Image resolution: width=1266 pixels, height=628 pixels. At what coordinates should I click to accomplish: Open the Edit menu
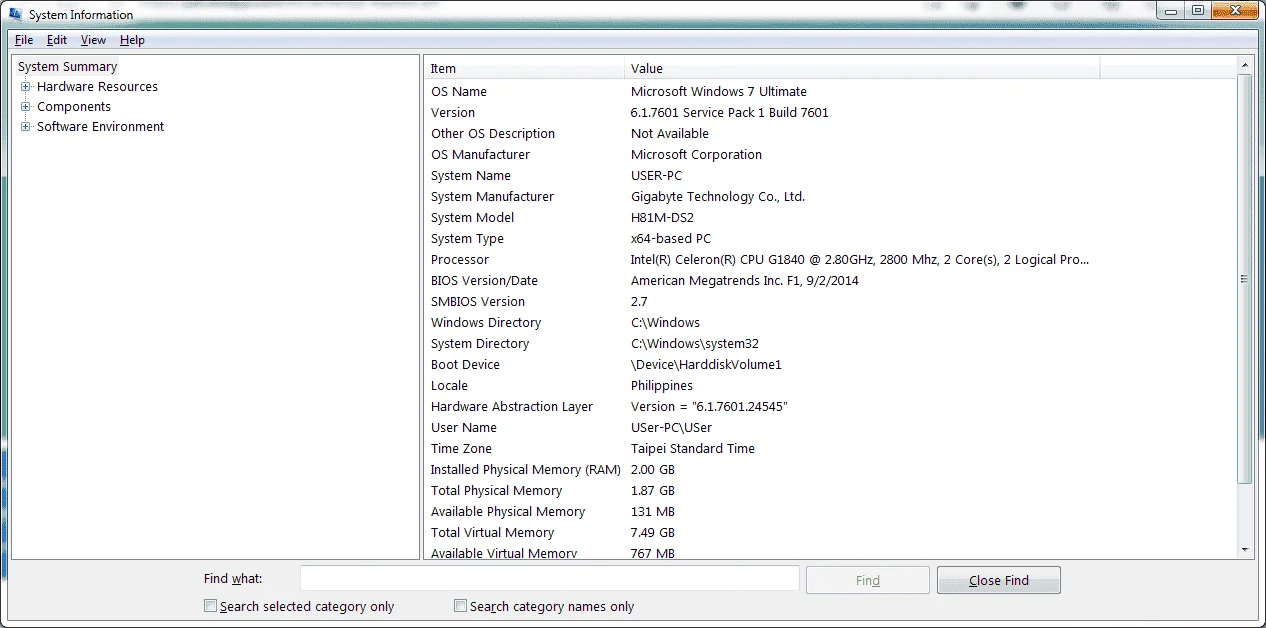[x=57, y=40]
